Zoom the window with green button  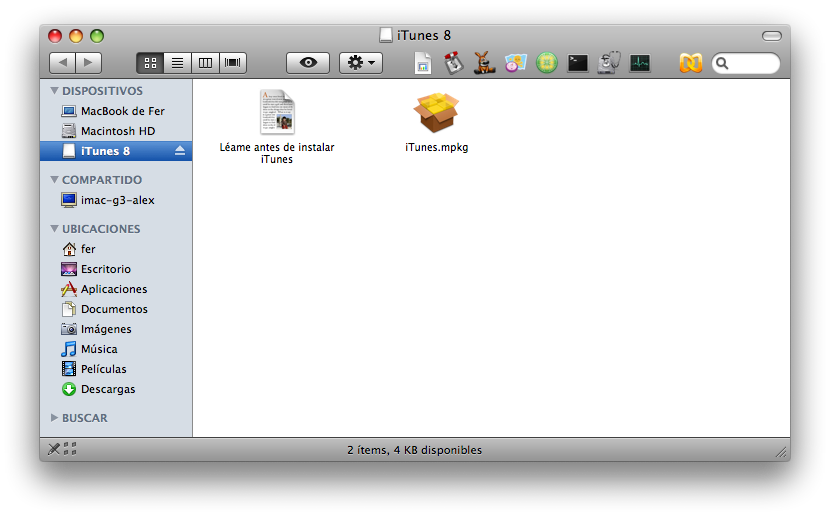(97, 36)
